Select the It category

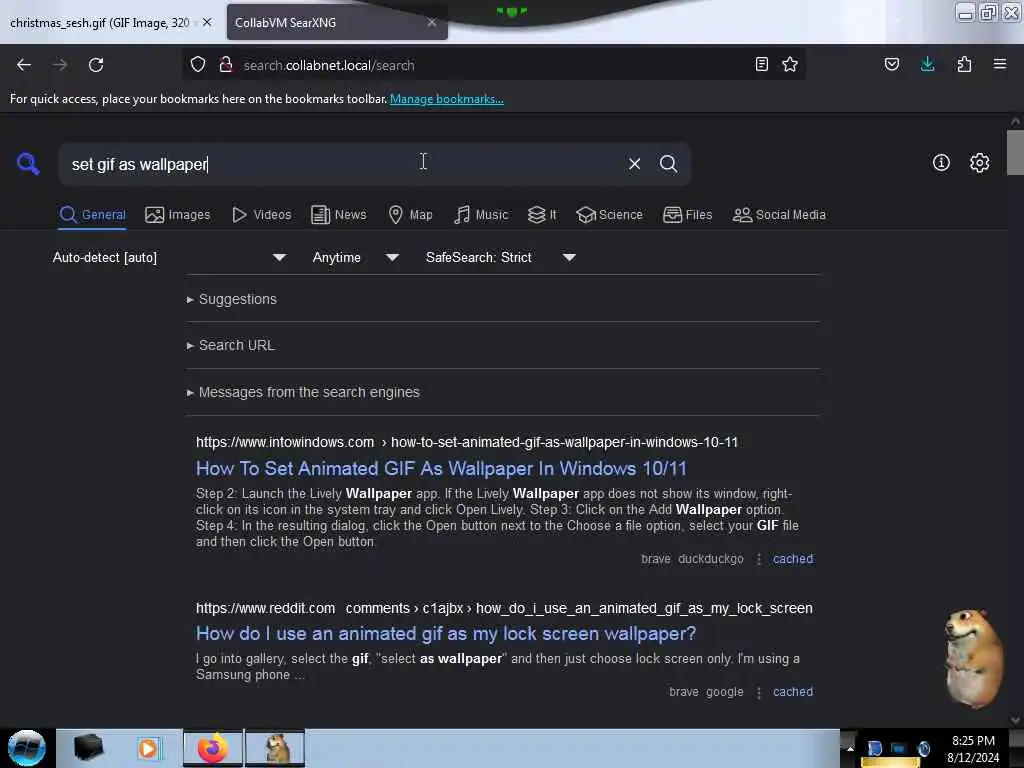(541, 215)
